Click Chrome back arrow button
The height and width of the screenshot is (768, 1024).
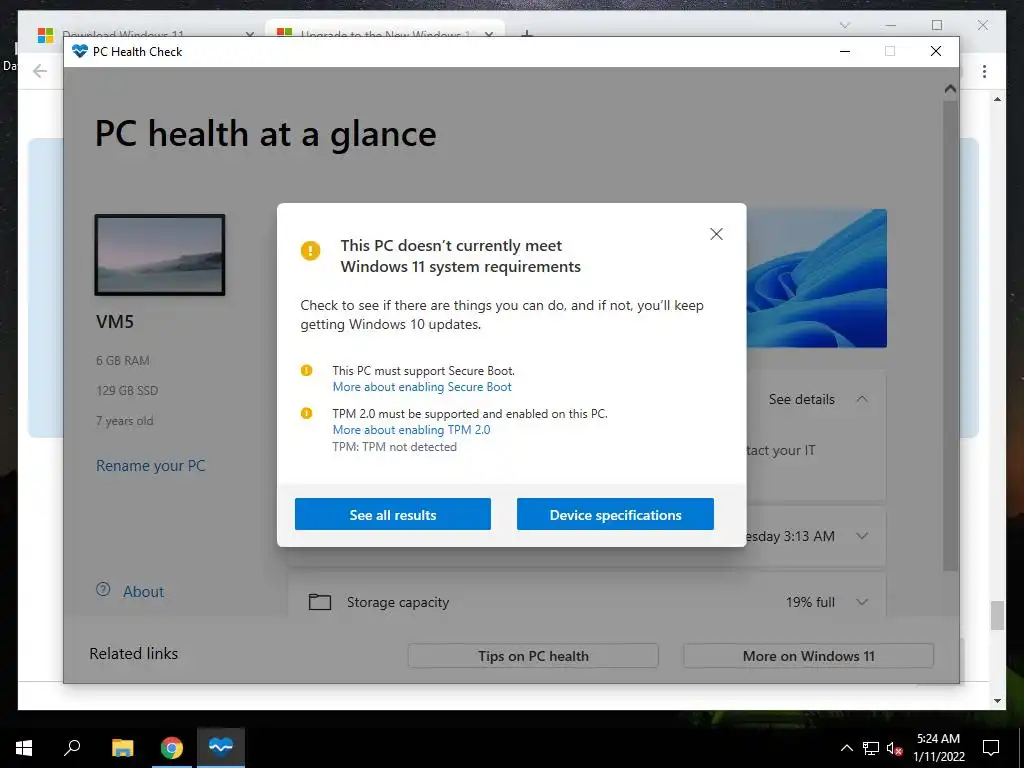click(40, 71)
